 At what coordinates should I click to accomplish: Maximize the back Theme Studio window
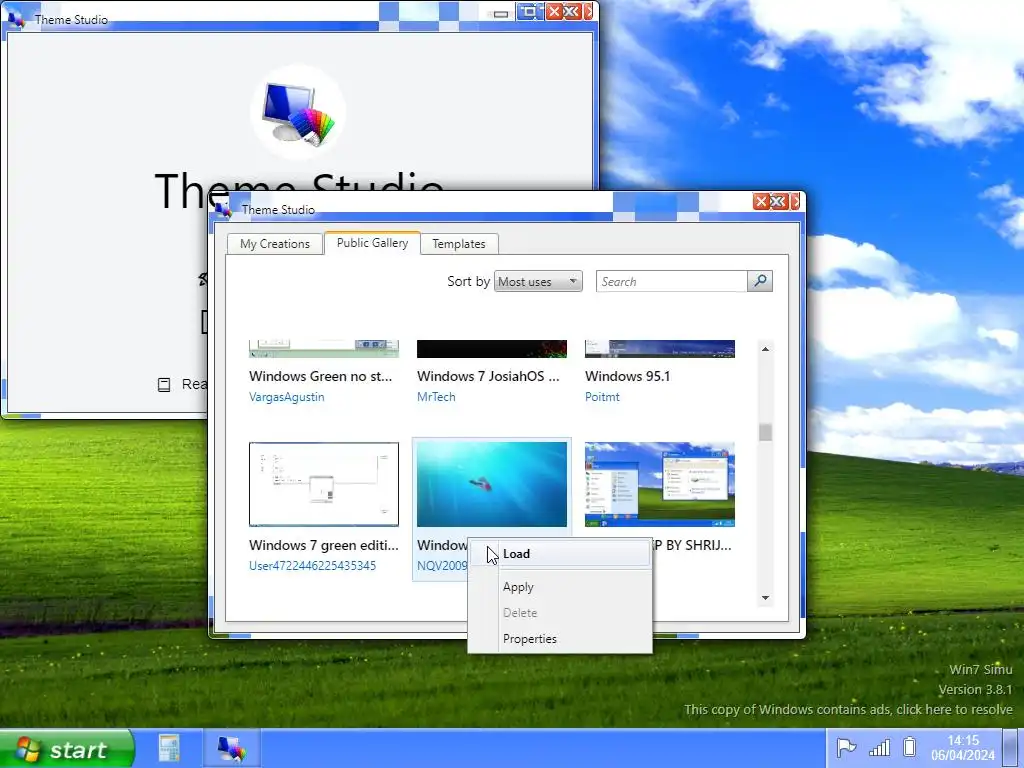click(x=530, y=11)
